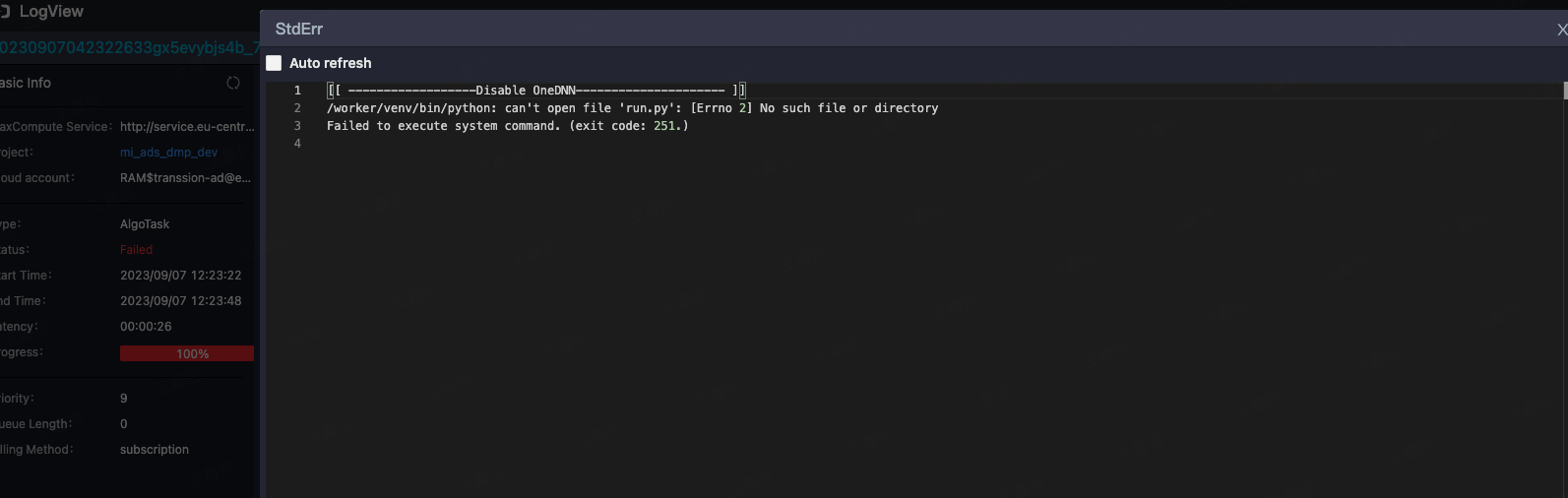Click the AlgoTask type value

click(x=145, y=224)
